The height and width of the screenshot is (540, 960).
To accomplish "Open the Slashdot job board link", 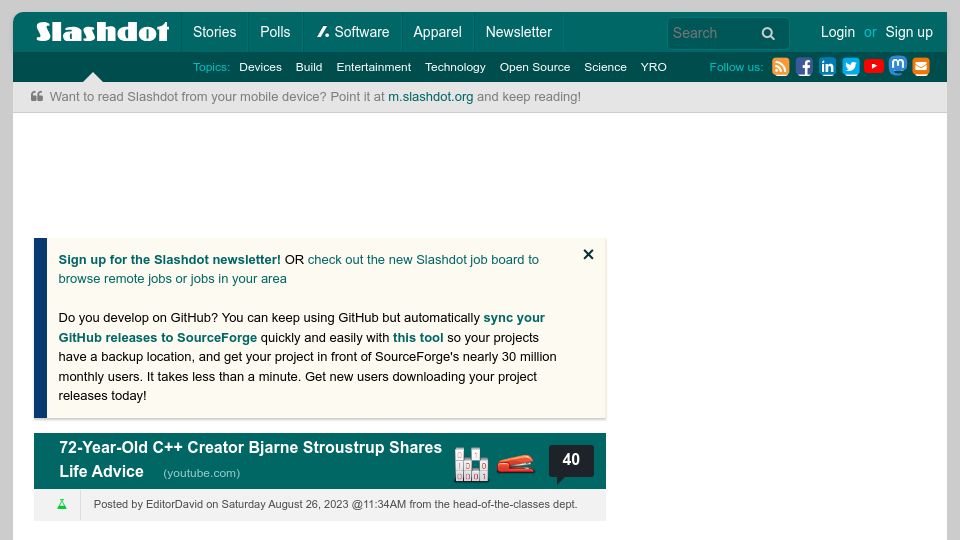I will click(298, 269).
